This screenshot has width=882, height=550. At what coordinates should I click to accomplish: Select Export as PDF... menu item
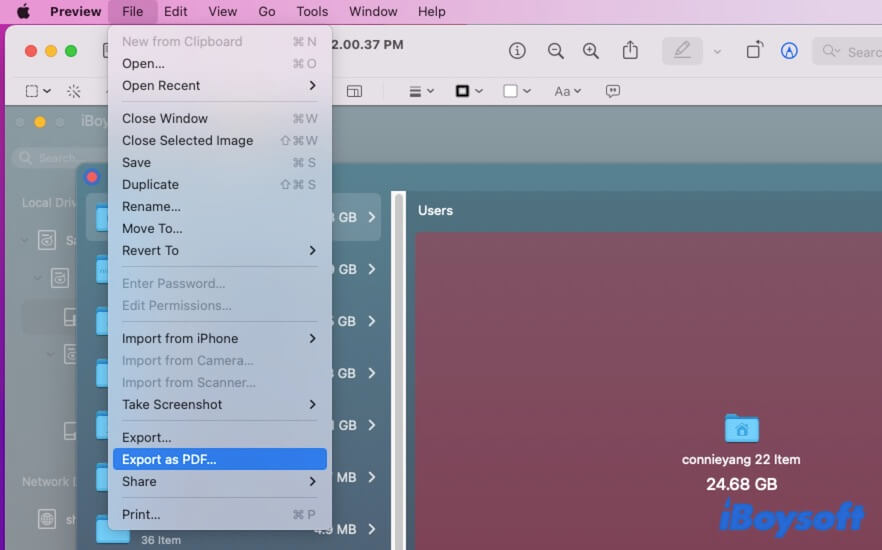[x=219, y=459]
